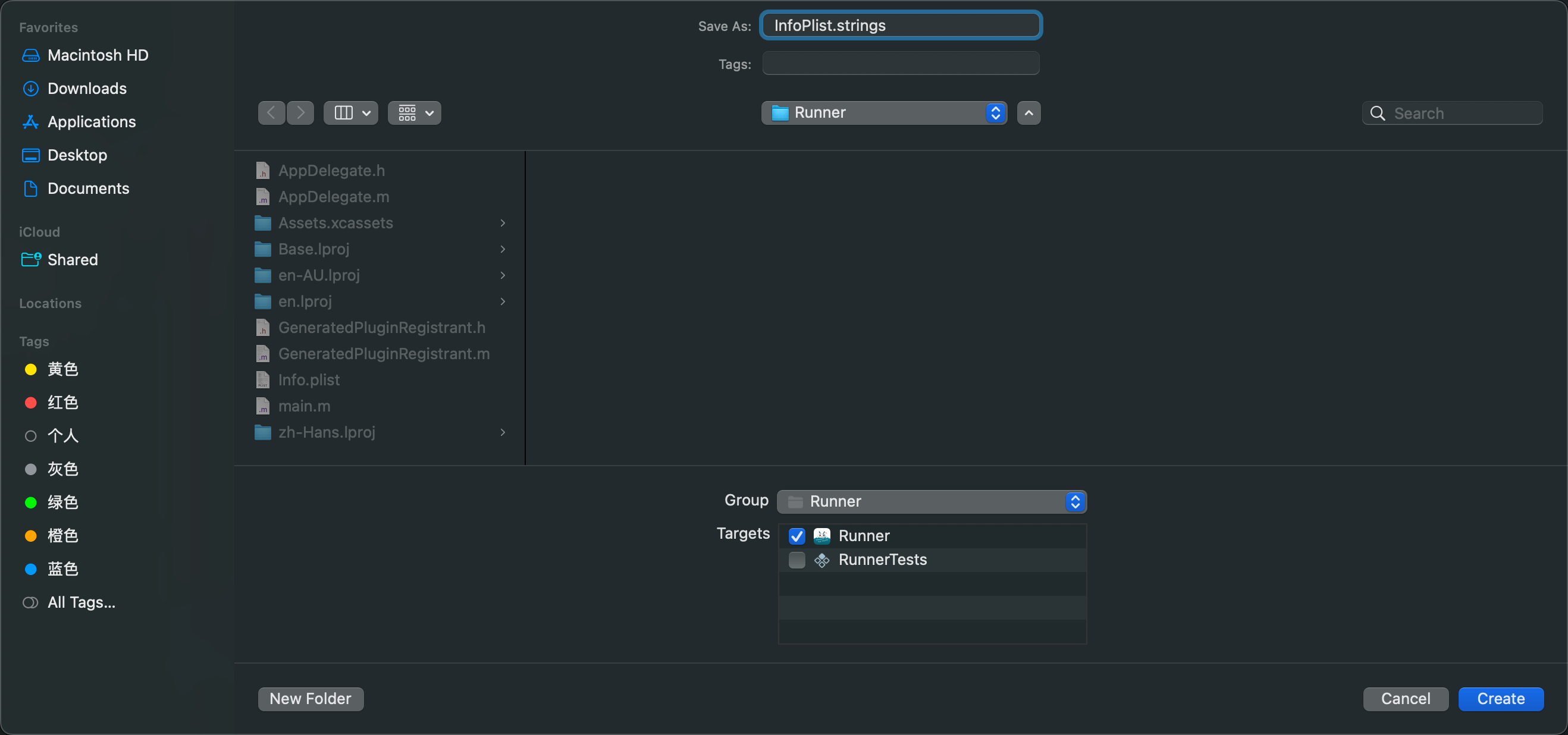The image size is (1568, 735).
Task: Click the Create button
Action: coord(1500,699)
